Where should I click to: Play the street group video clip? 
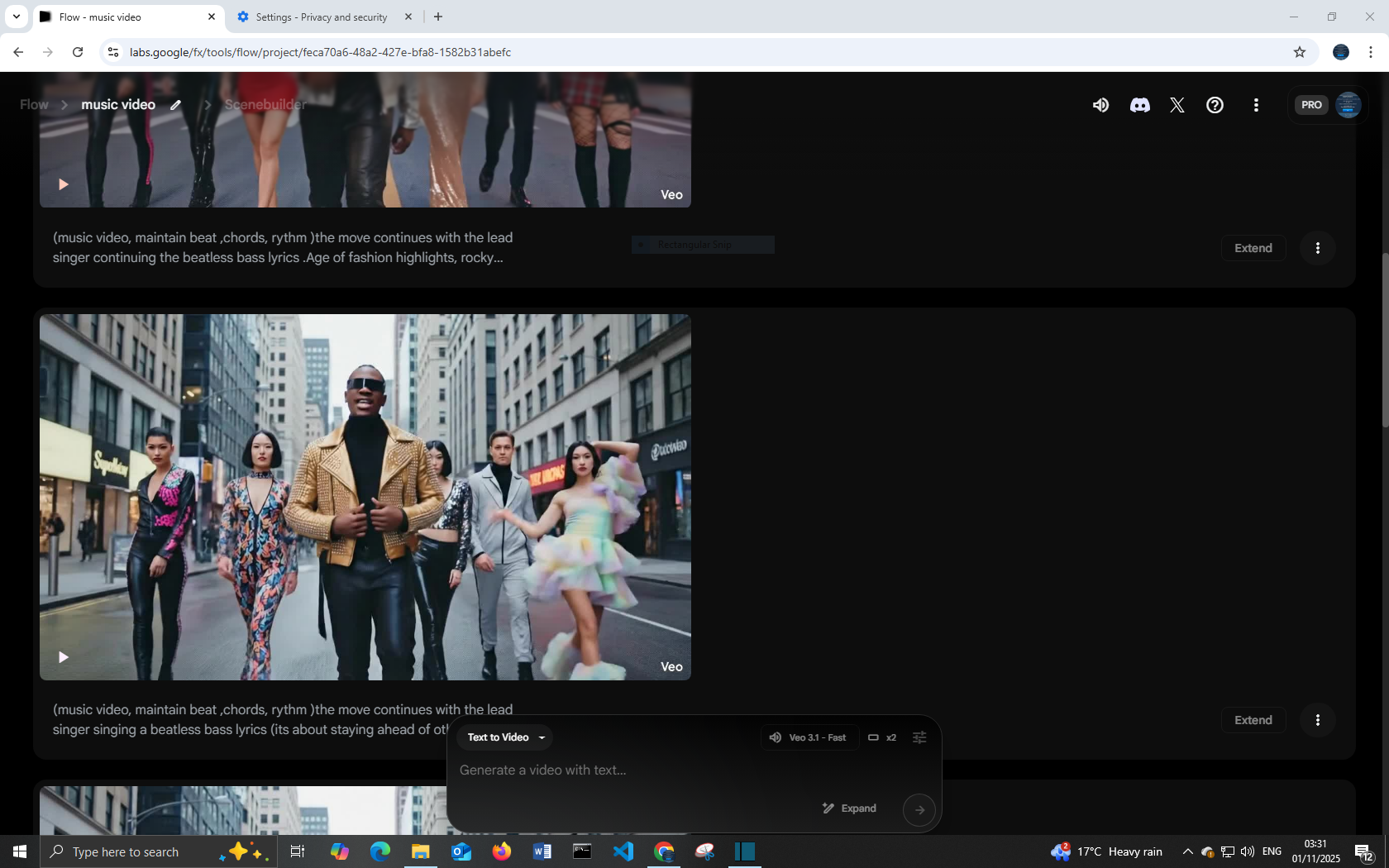coord(63,657)
